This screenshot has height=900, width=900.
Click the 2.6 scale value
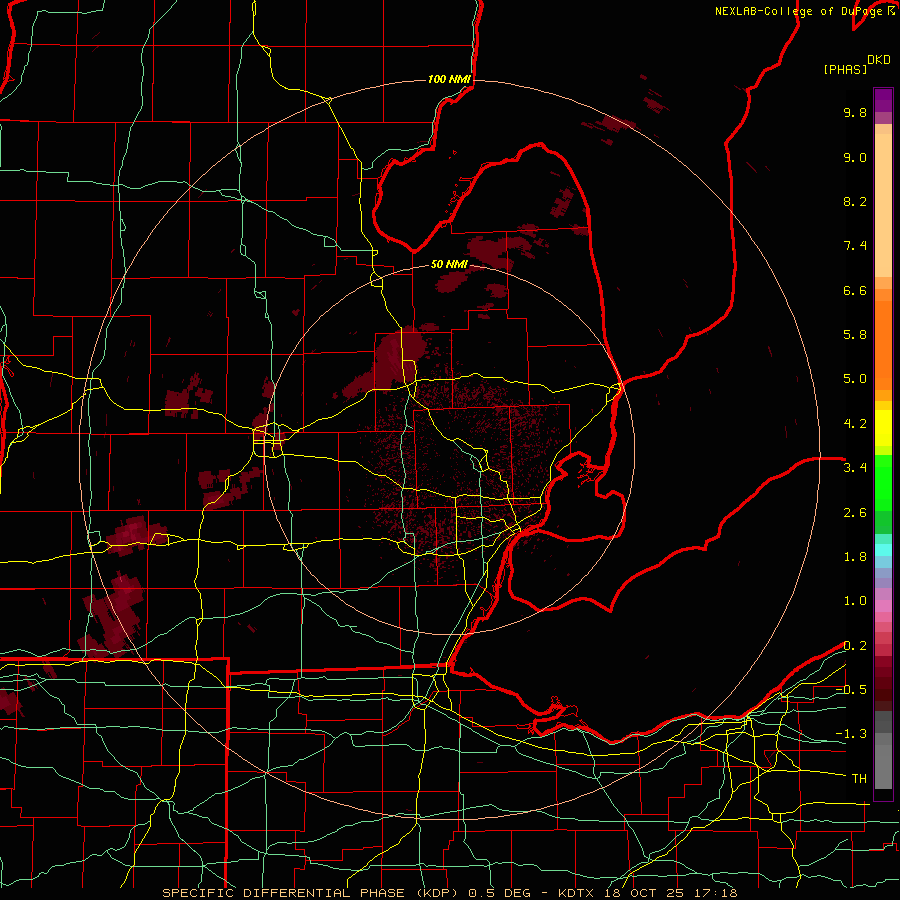(855, 513)
